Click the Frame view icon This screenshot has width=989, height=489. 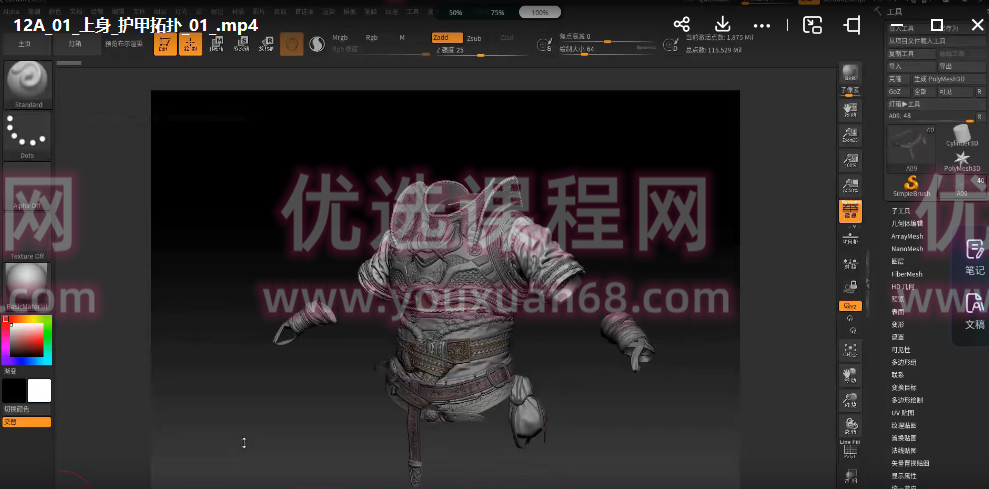pyautogui.click(x=850, y=351)
